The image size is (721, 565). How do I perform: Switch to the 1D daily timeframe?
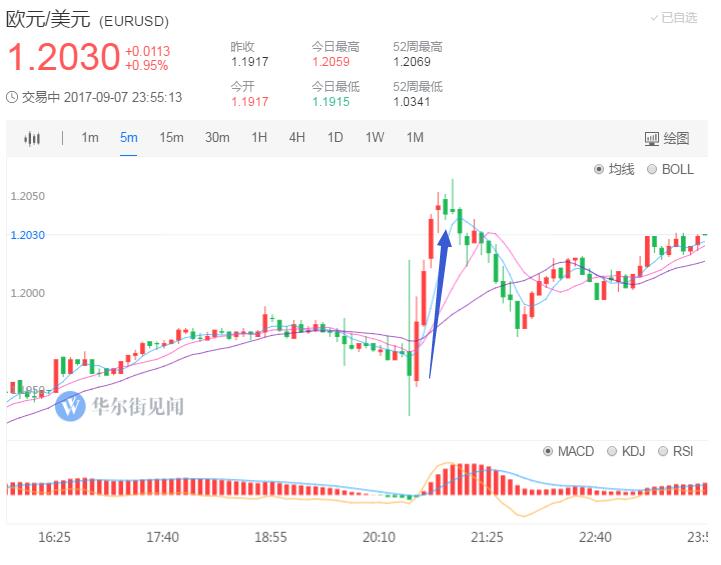point(335,138)
